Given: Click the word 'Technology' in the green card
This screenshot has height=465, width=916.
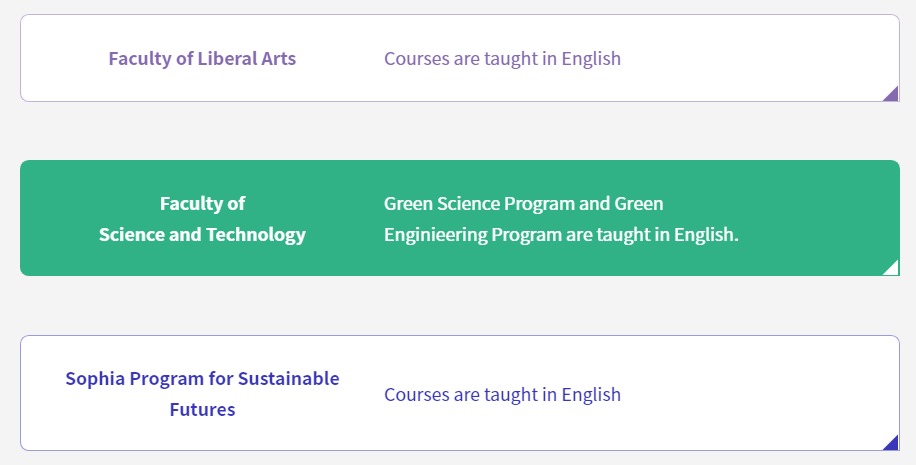Looking at the screenshot, I should (x=256, y=234).
